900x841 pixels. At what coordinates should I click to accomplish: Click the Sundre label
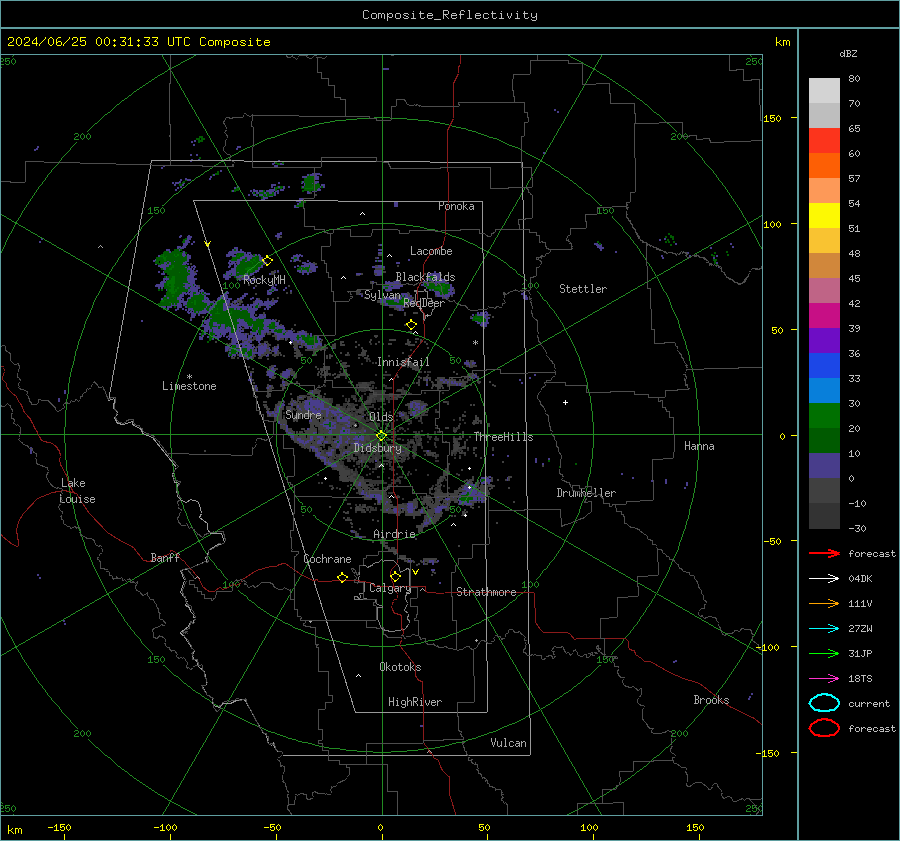[x=303, y=415]
